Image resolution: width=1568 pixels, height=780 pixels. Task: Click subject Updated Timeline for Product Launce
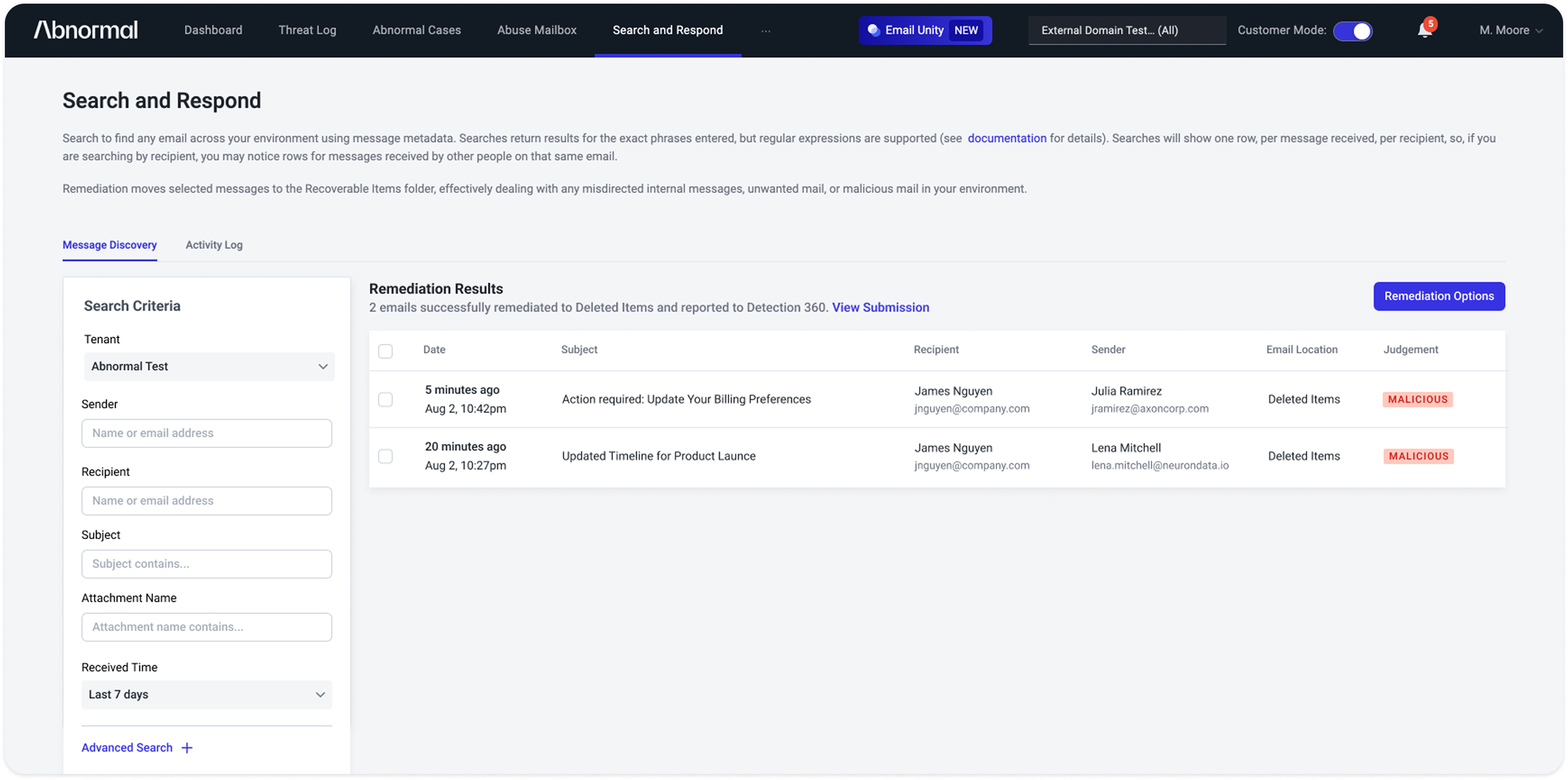[658, 456]
